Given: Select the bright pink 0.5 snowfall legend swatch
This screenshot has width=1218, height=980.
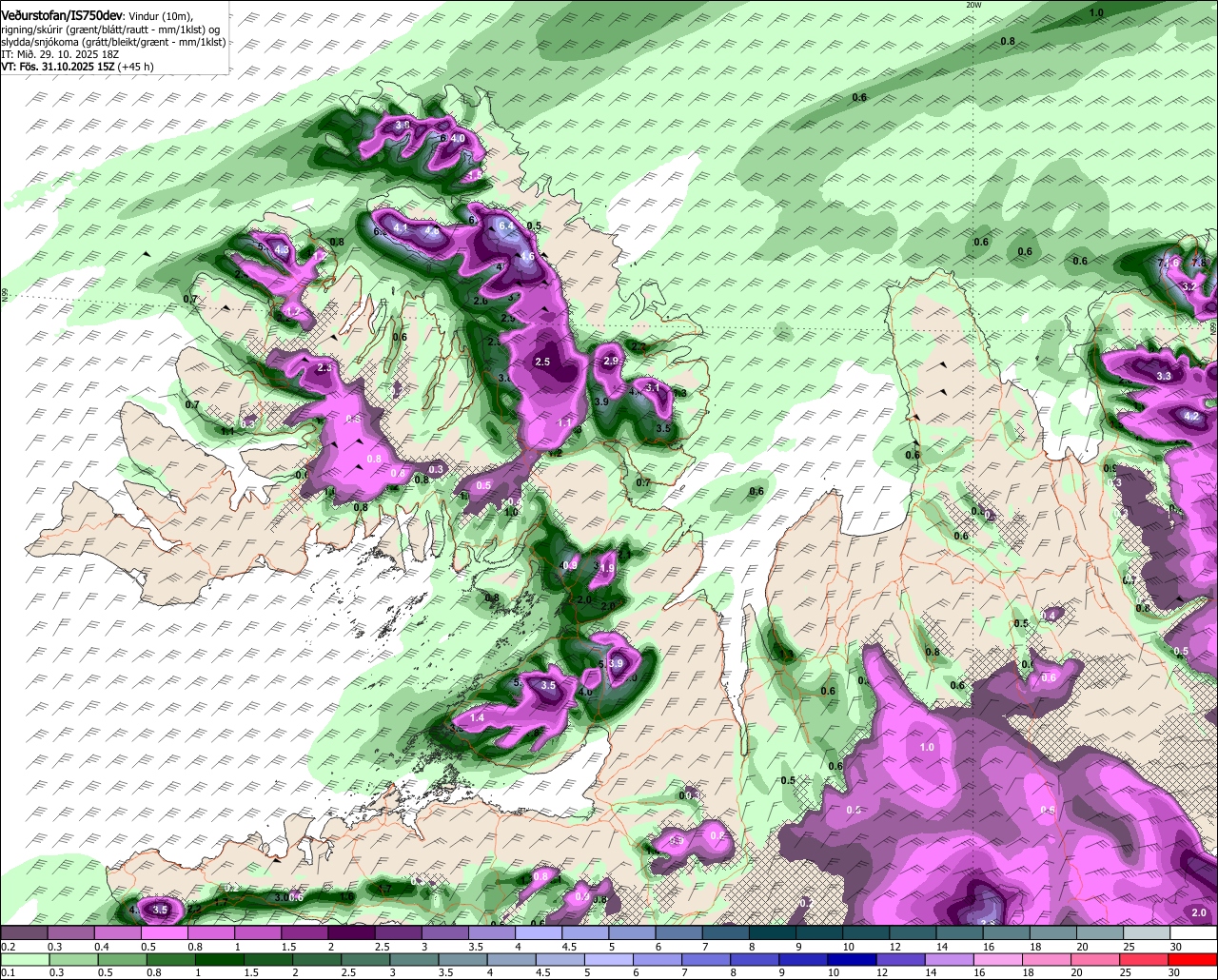Looking at the screenshot, I should 164,932.
